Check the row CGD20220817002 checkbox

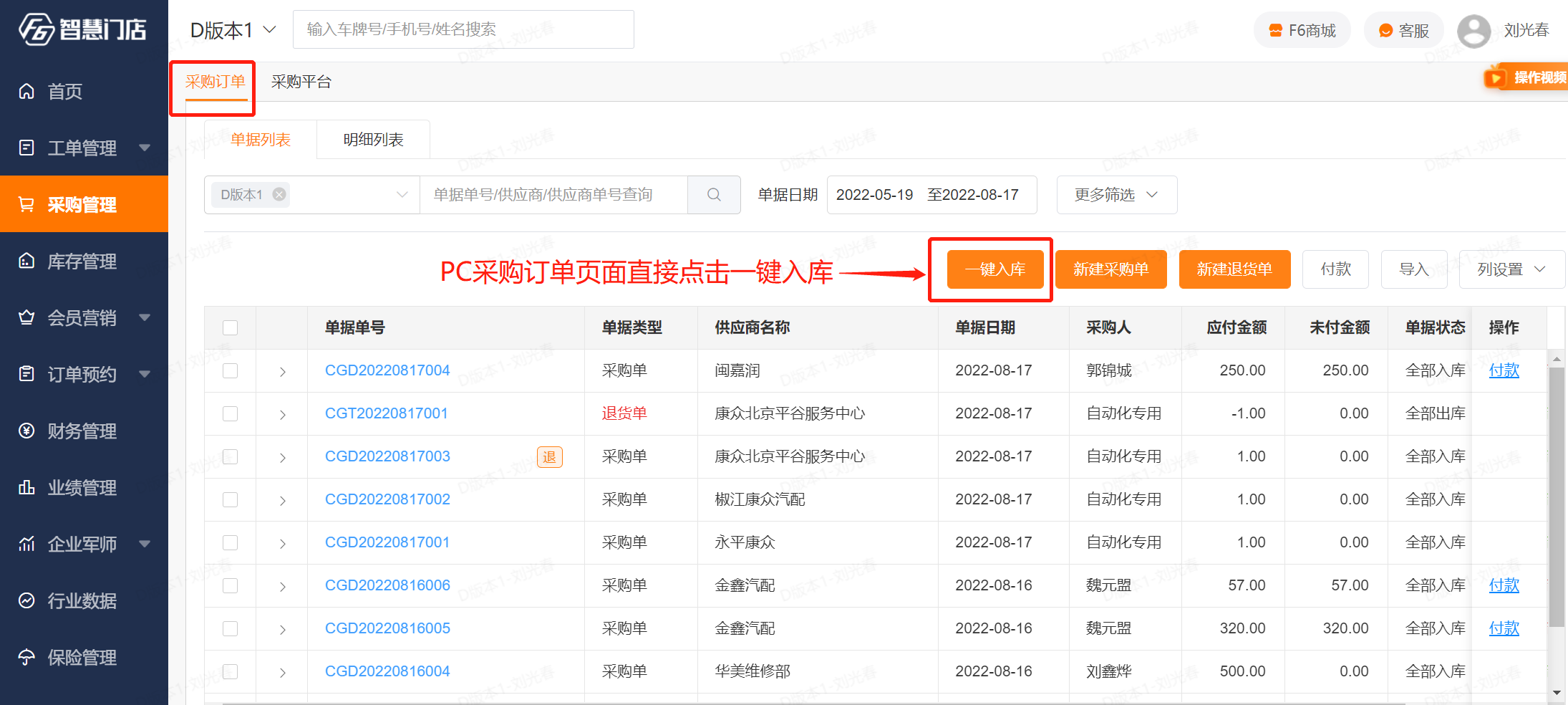[x=230, y=499]
